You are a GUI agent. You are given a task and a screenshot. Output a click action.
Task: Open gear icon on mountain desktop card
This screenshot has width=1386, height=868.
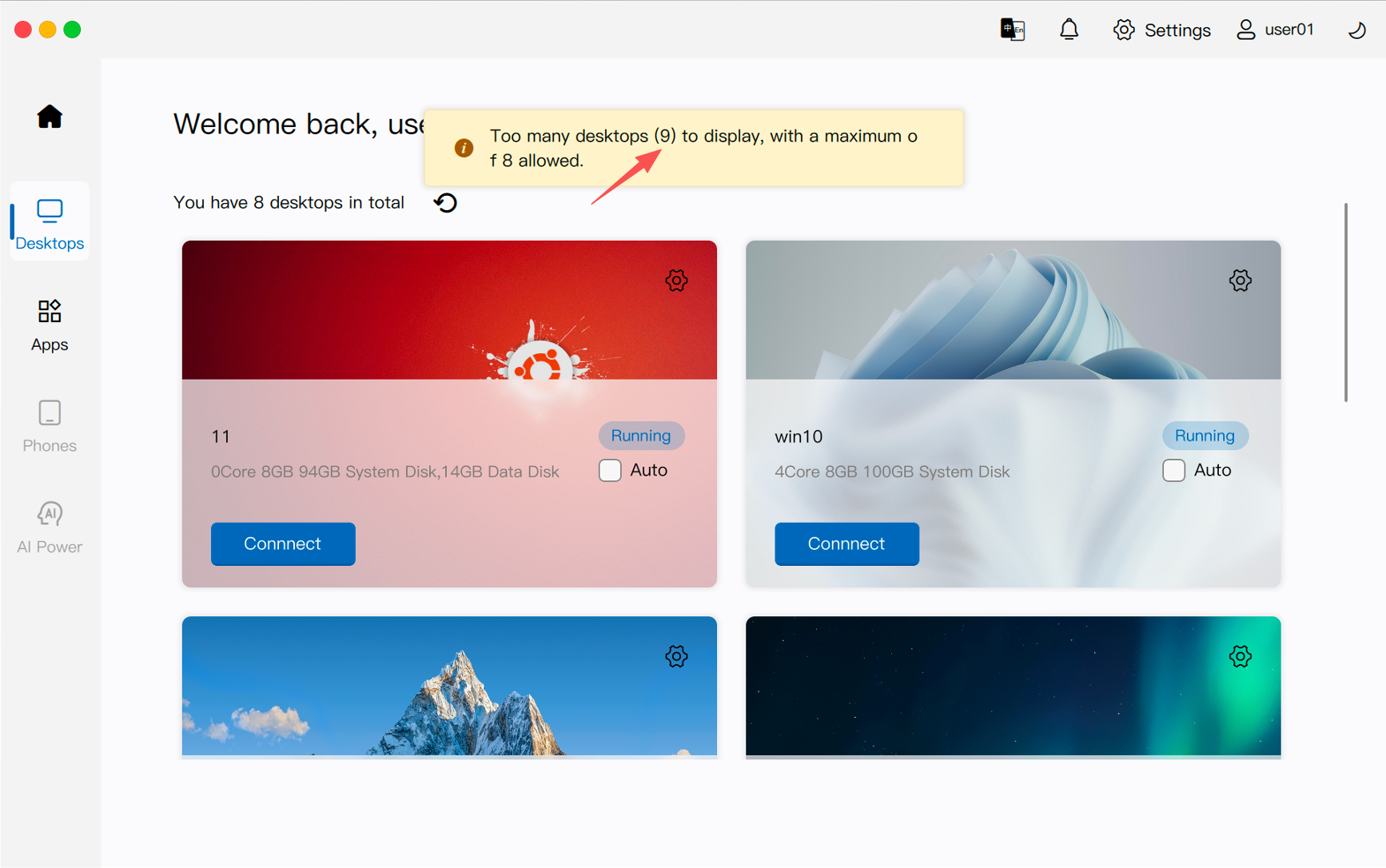click(676, 656)
